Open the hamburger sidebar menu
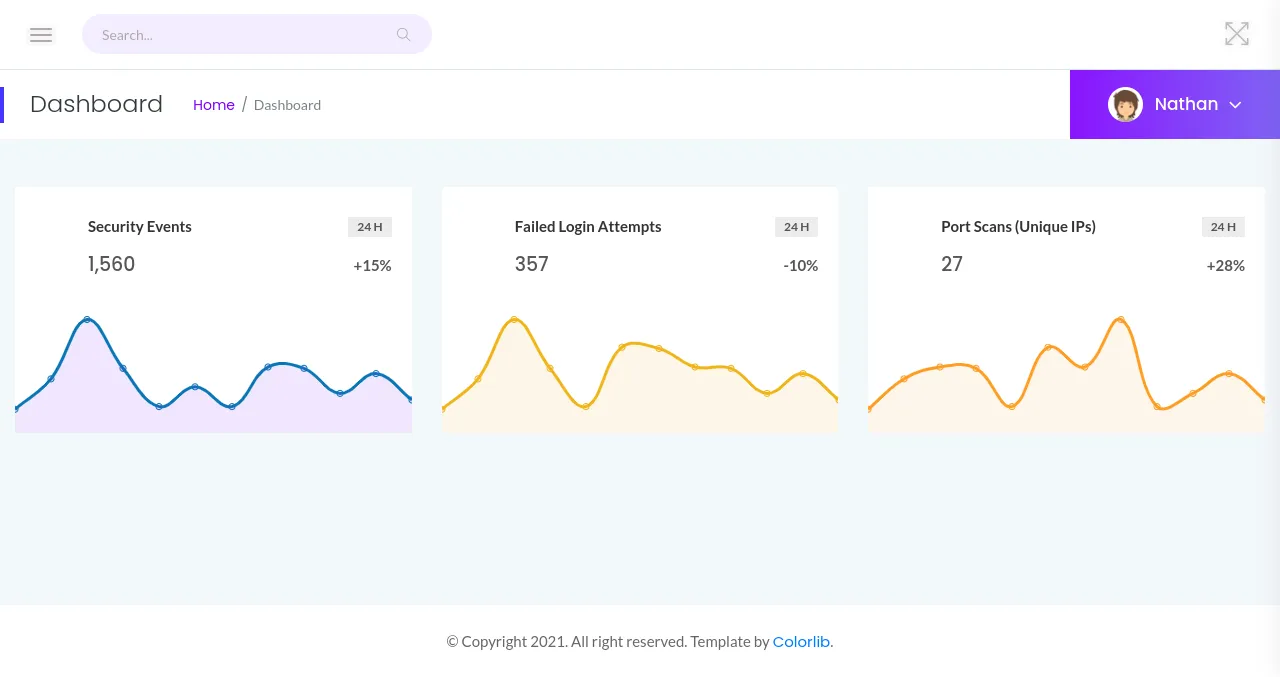The height and width of the screenshot is (677, 1280). pos(41,35)
